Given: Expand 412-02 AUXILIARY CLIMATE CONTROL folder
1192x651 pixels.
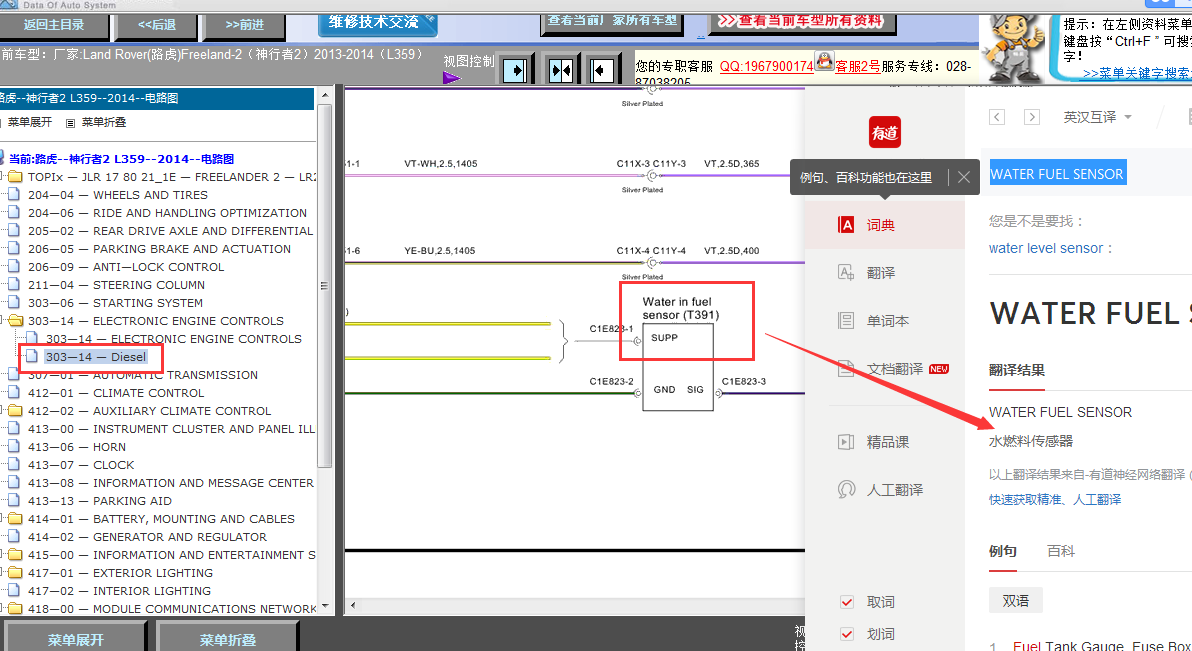Looking at the screenshot, I should click(x=14, y=411).
